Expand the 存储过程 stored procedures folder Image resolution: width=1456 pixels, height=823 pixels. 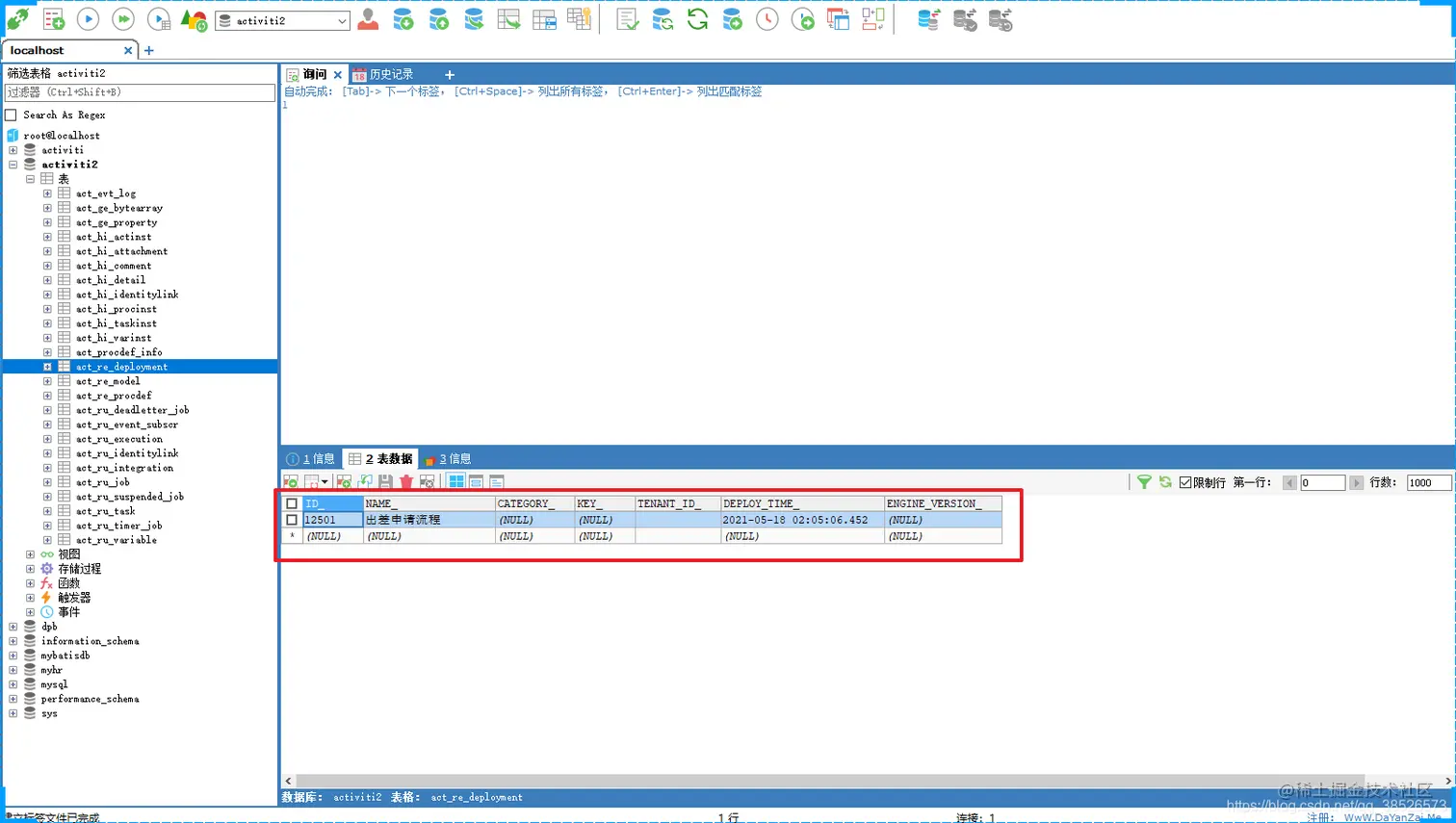coord(31,569)
